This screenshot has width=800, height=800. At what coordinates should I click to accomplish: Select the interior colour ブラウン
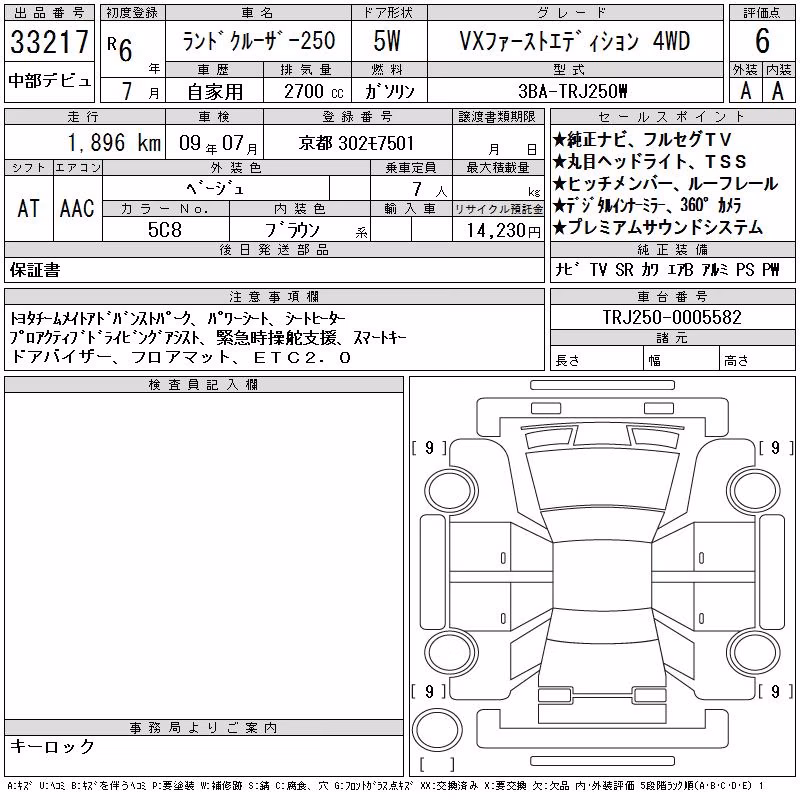pos(292,230)
